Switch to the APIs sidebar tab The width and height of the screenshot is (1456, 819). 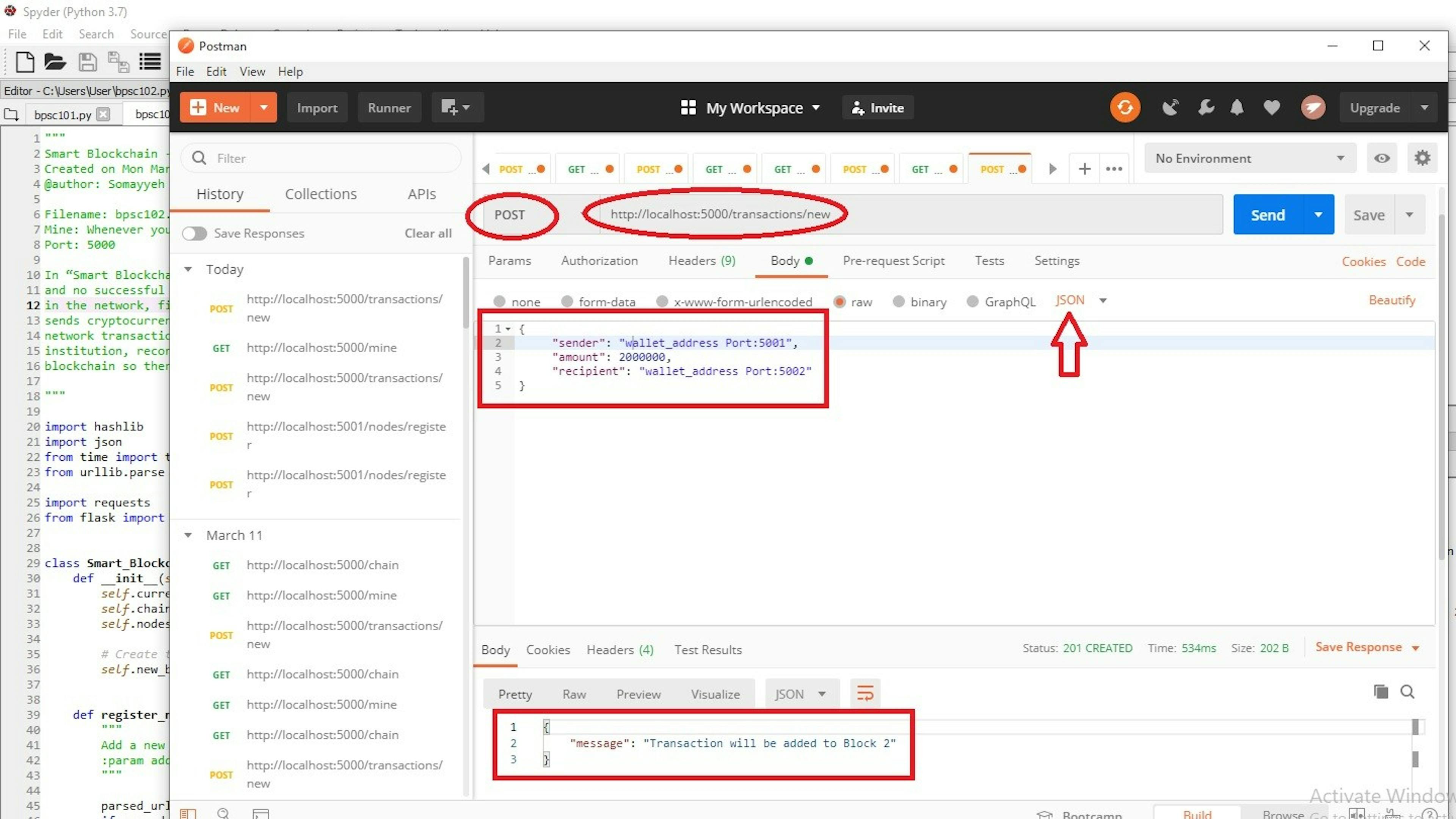coord(422,194)
